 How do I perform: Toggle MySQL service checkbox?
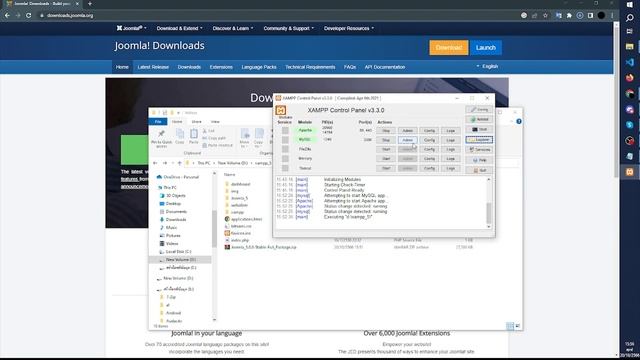285,140
